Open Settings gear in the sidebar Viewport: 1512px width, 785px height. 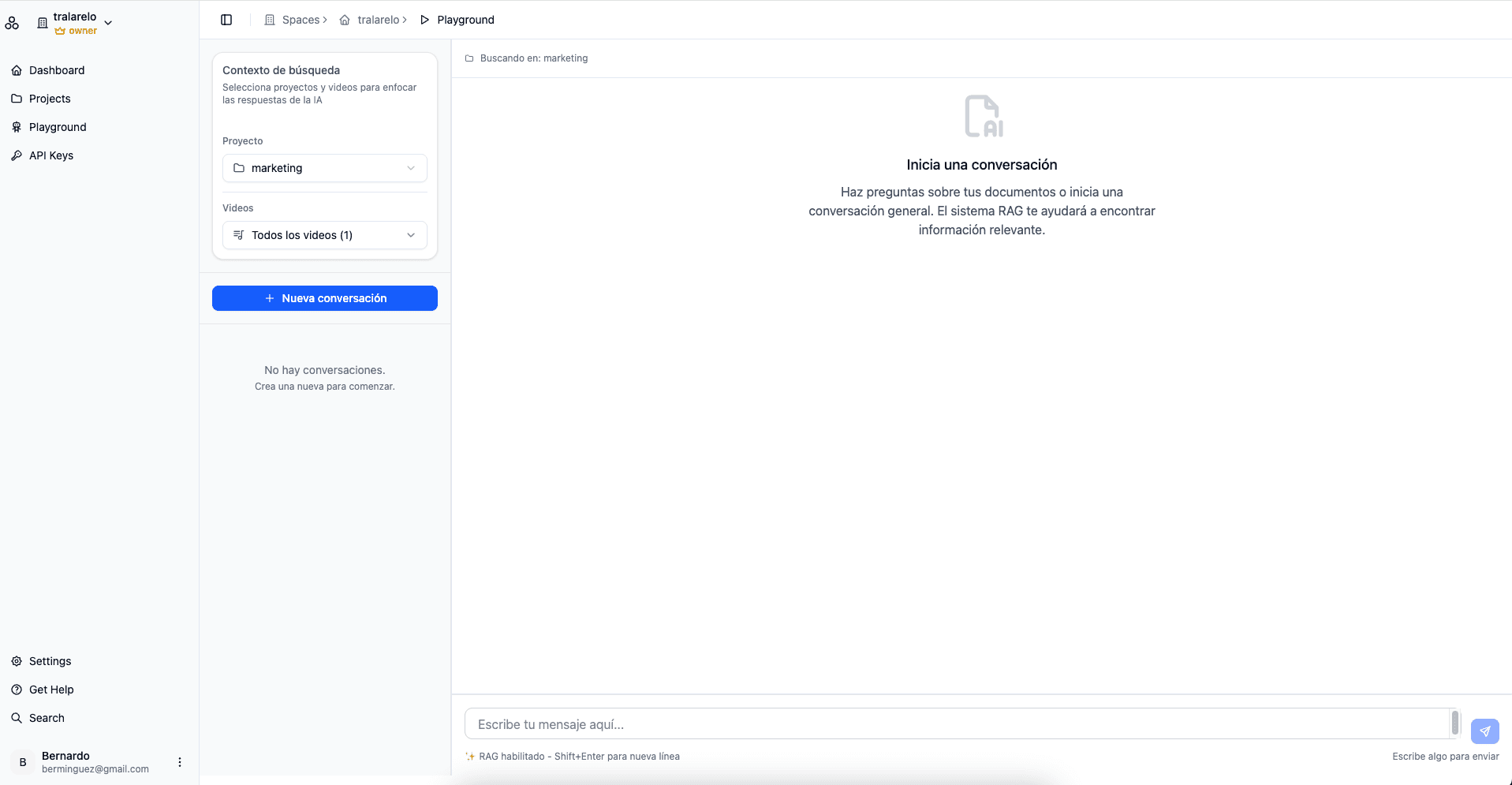(x=17, y=661)
